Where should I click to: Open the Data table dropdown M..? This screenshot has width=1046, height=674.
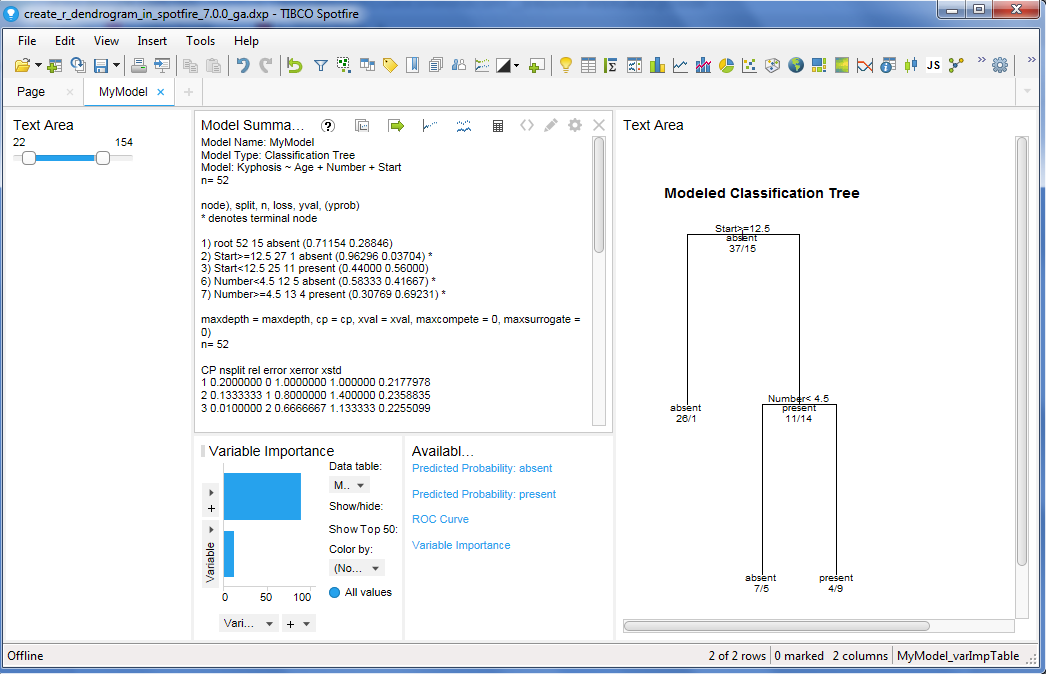pos(350,485)
